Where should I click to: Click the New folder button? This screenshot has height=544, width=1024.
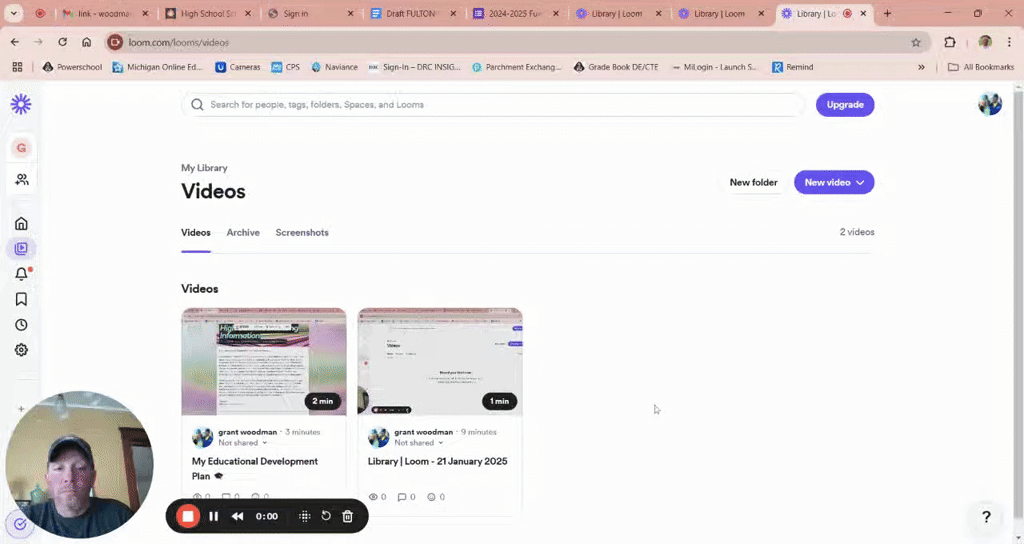(753, 182)
